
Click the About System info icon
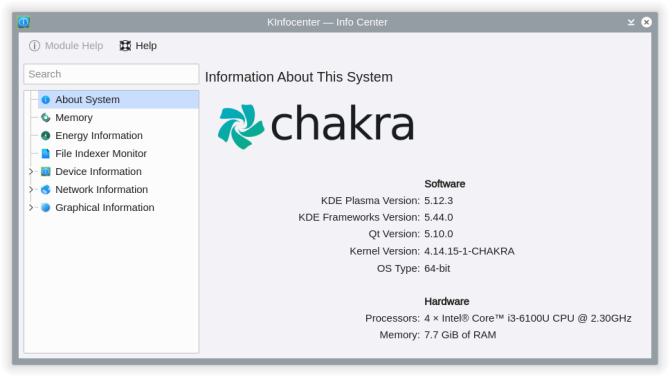click(46, 100)
